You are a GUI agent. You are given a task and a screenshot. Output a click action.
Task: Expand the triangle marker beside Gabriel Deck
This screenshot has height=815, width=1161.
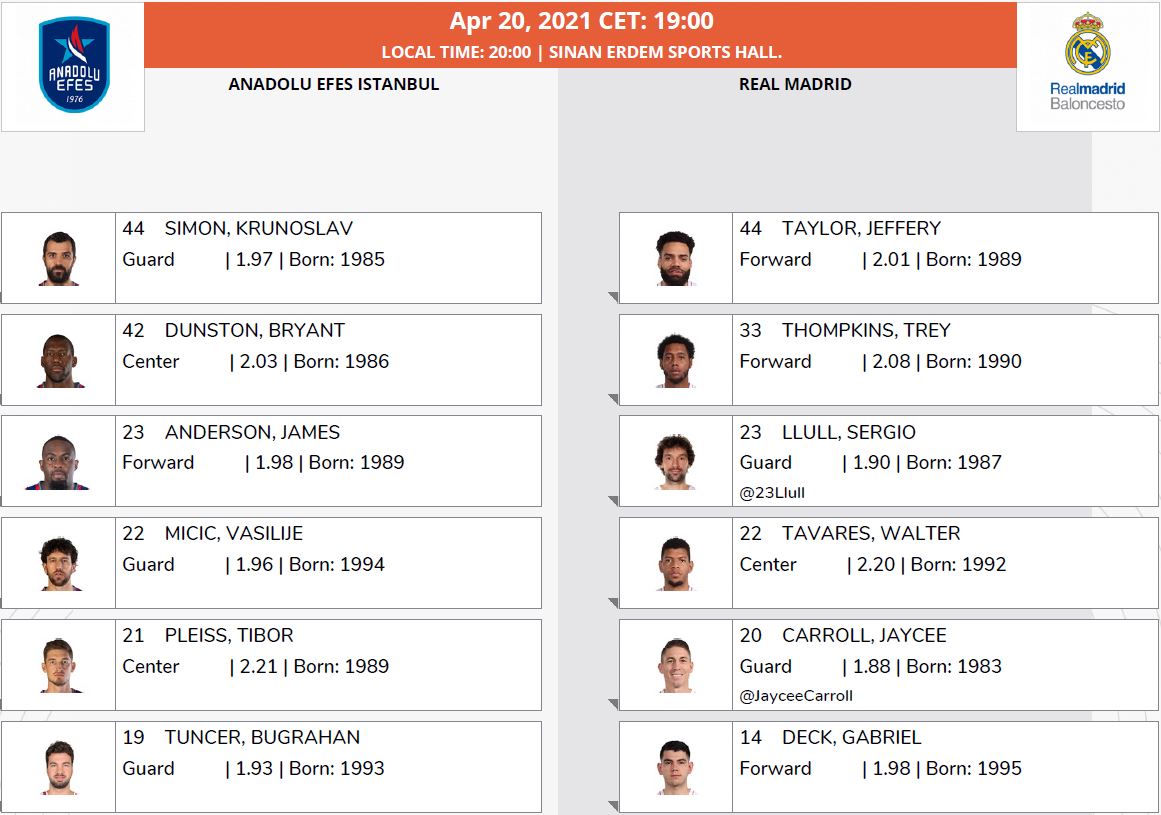(x=613, y=807)
